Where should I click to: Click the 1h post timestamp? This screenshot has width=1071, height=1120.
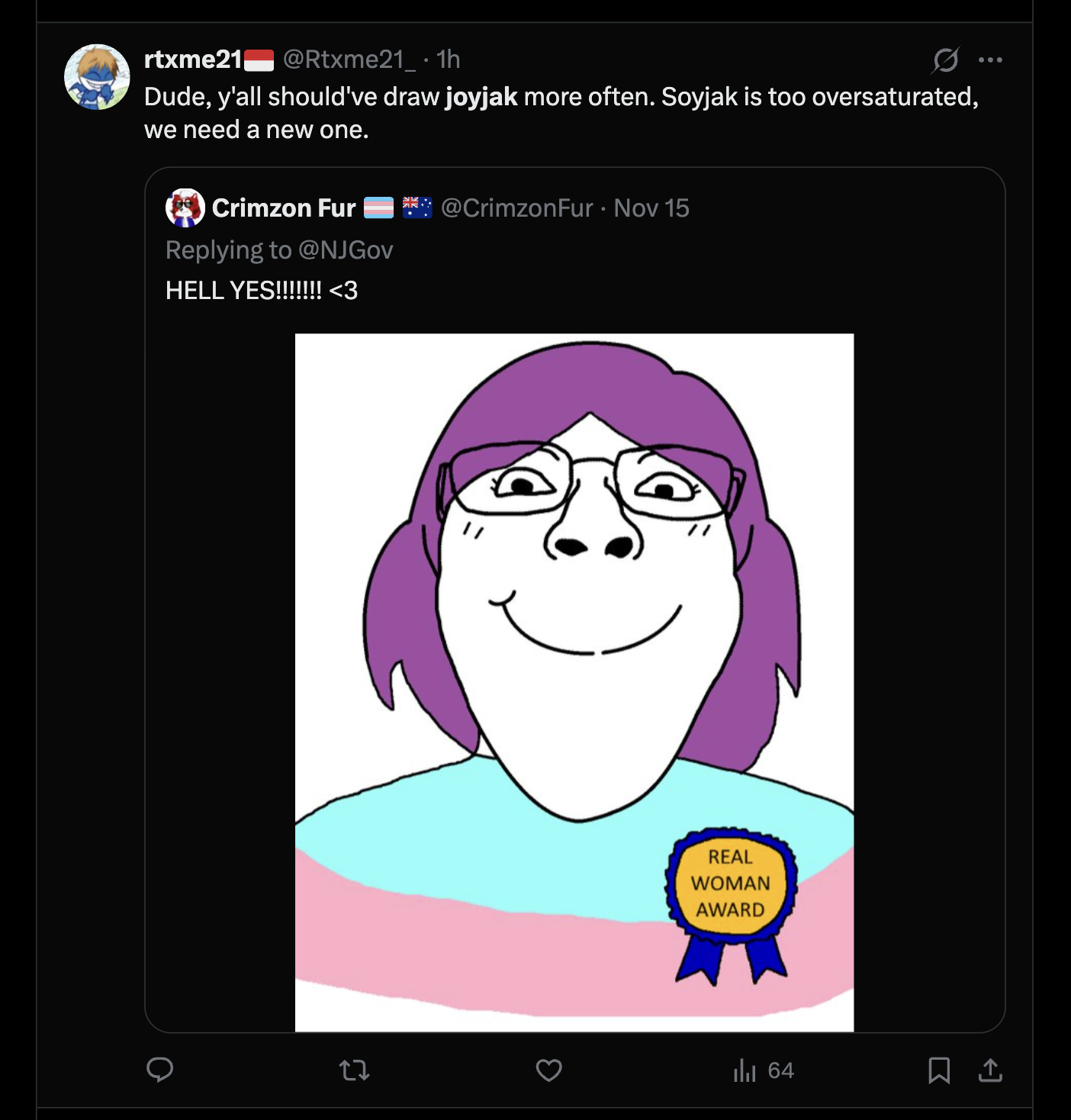click(x=449, y=60)
